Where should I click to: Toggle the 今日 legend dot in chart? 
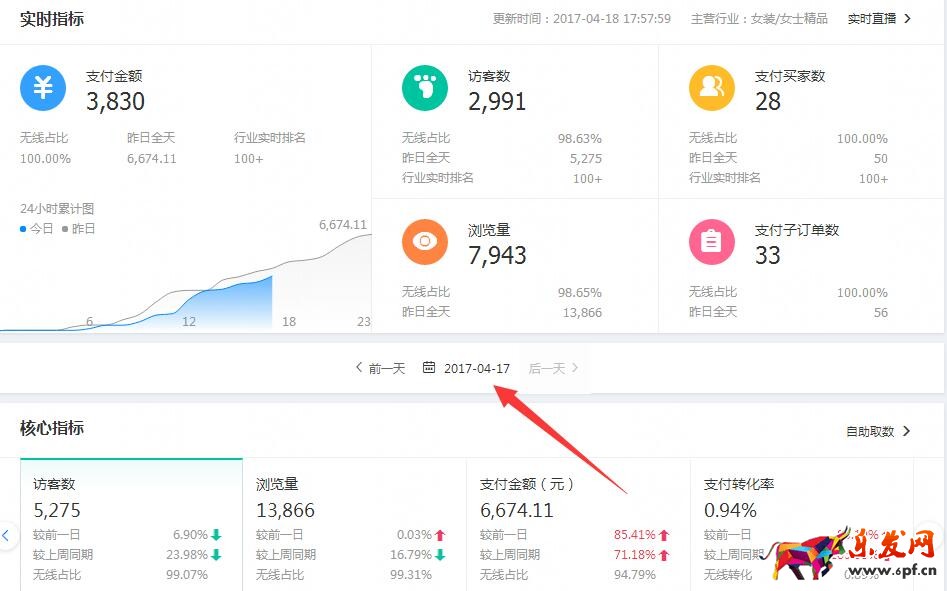tap(24, 229)
